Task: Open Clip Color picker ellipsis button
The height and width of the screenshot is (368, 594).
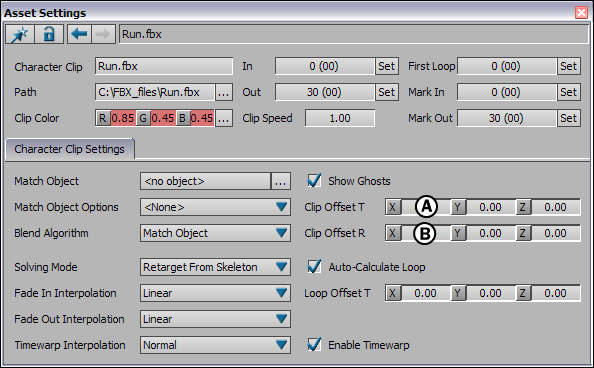Action: coord(224,119)
